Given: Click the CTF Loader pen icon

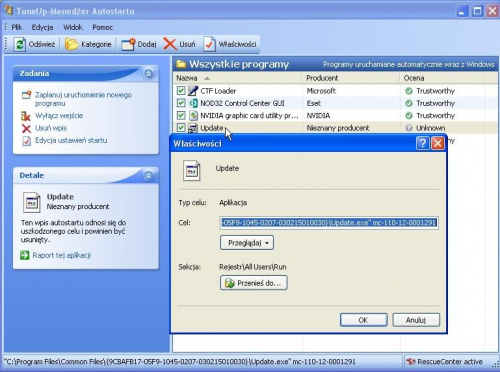Looking at the screenshot, I should pyautogui.click(x=193, y=91).
